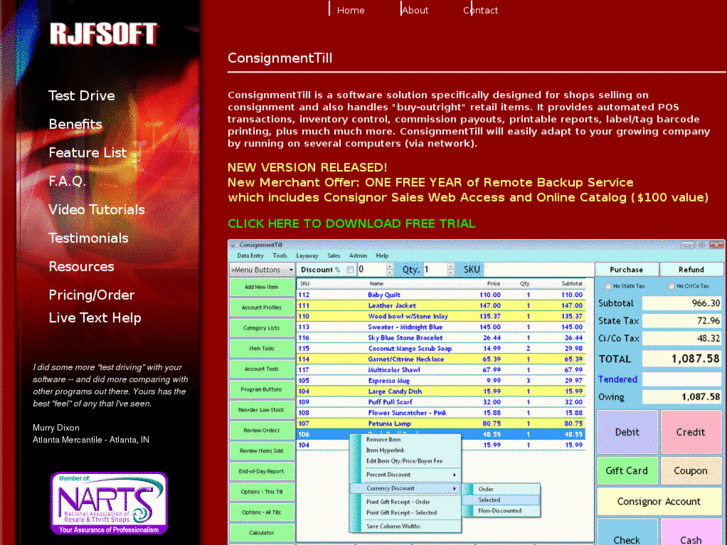Screen dimensions: 727x545
Task: Expand the Percent Discount submenu
Action: tap(405, 474)
